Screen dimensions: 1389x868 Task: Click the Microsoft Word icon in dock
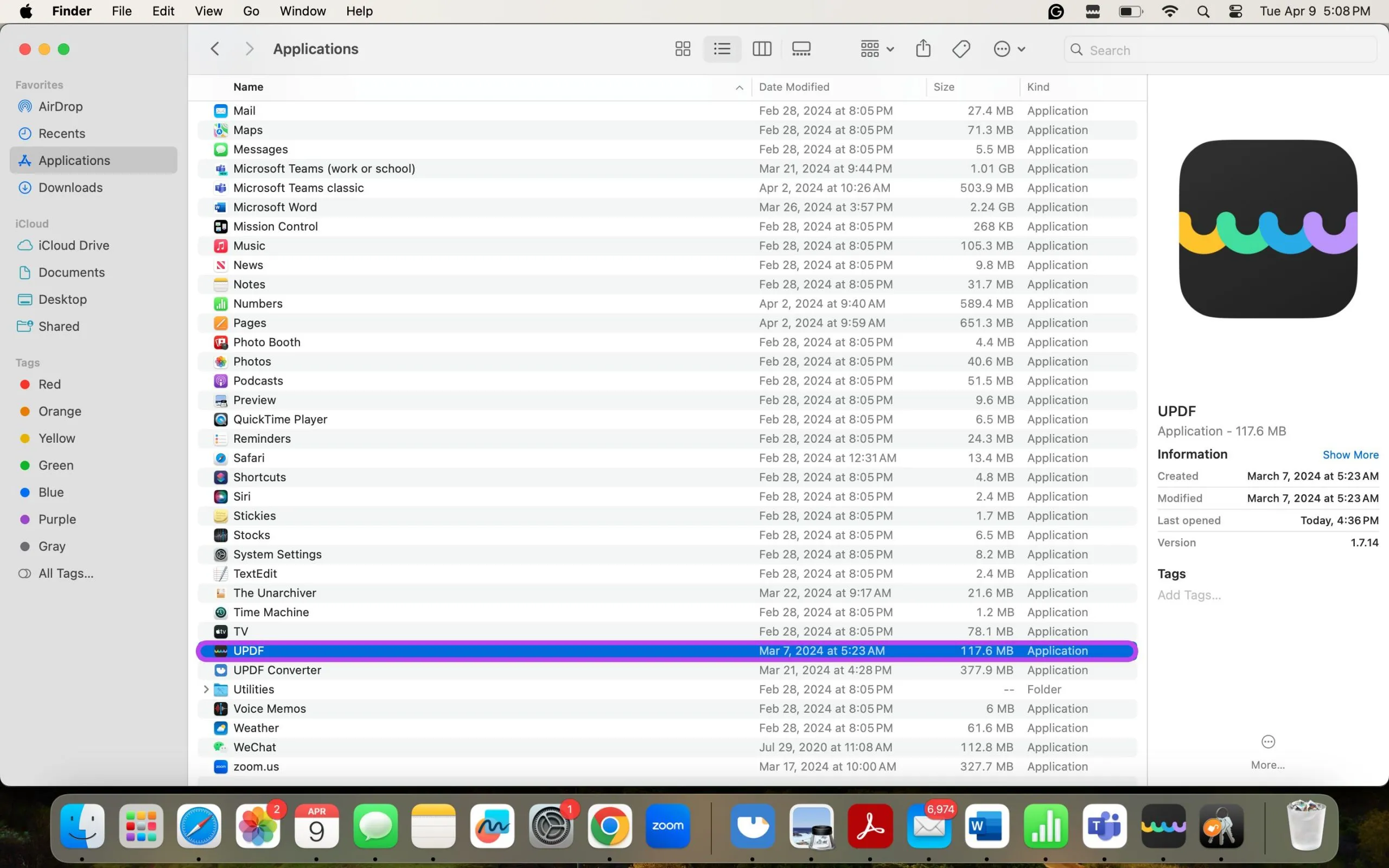coord(986,826)
